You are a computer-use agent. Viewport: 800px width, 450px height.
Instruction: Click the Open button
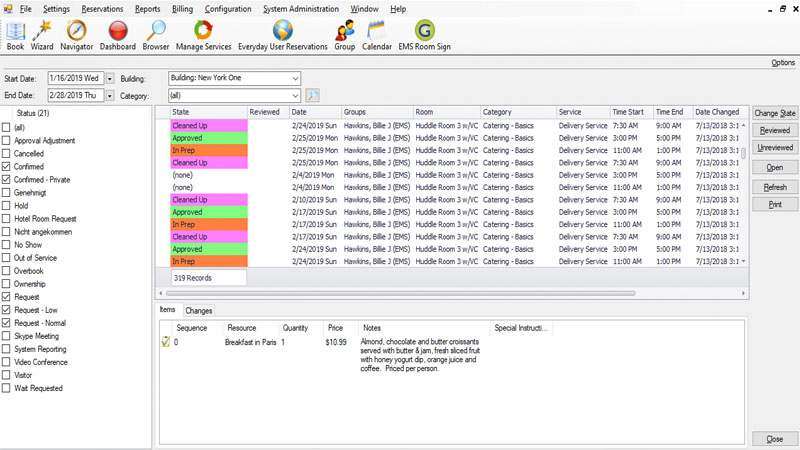[774, 167]
